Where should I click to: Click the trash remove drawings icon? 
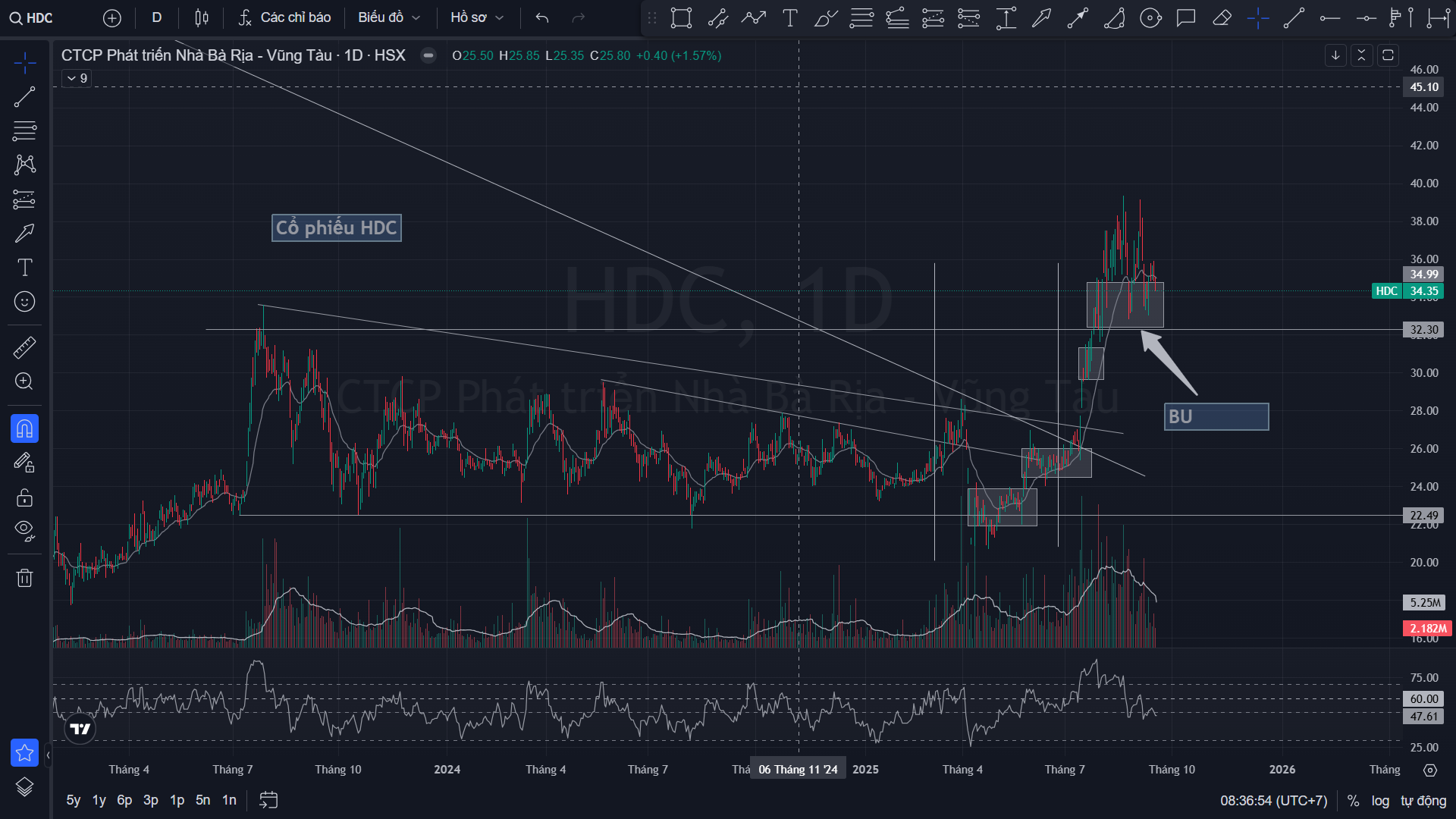point(24,579)
